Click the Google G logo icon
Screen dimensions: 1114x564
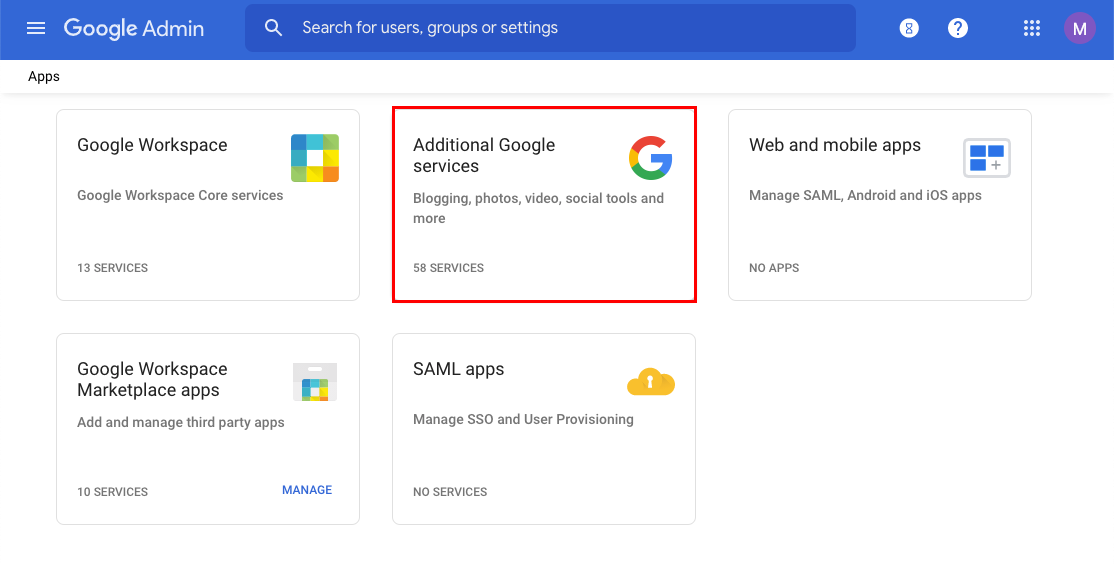(650, 158)
